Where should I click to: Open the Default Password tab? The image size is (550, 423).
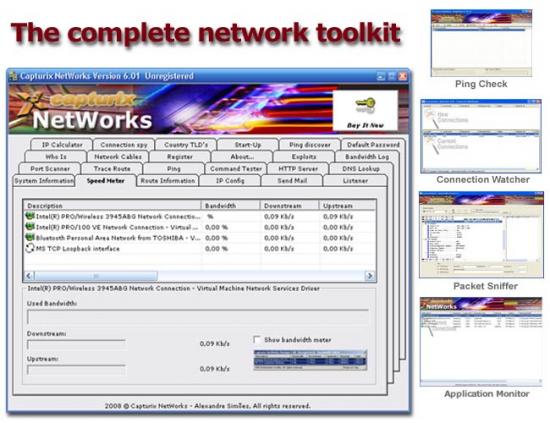(x=373, y=145)
